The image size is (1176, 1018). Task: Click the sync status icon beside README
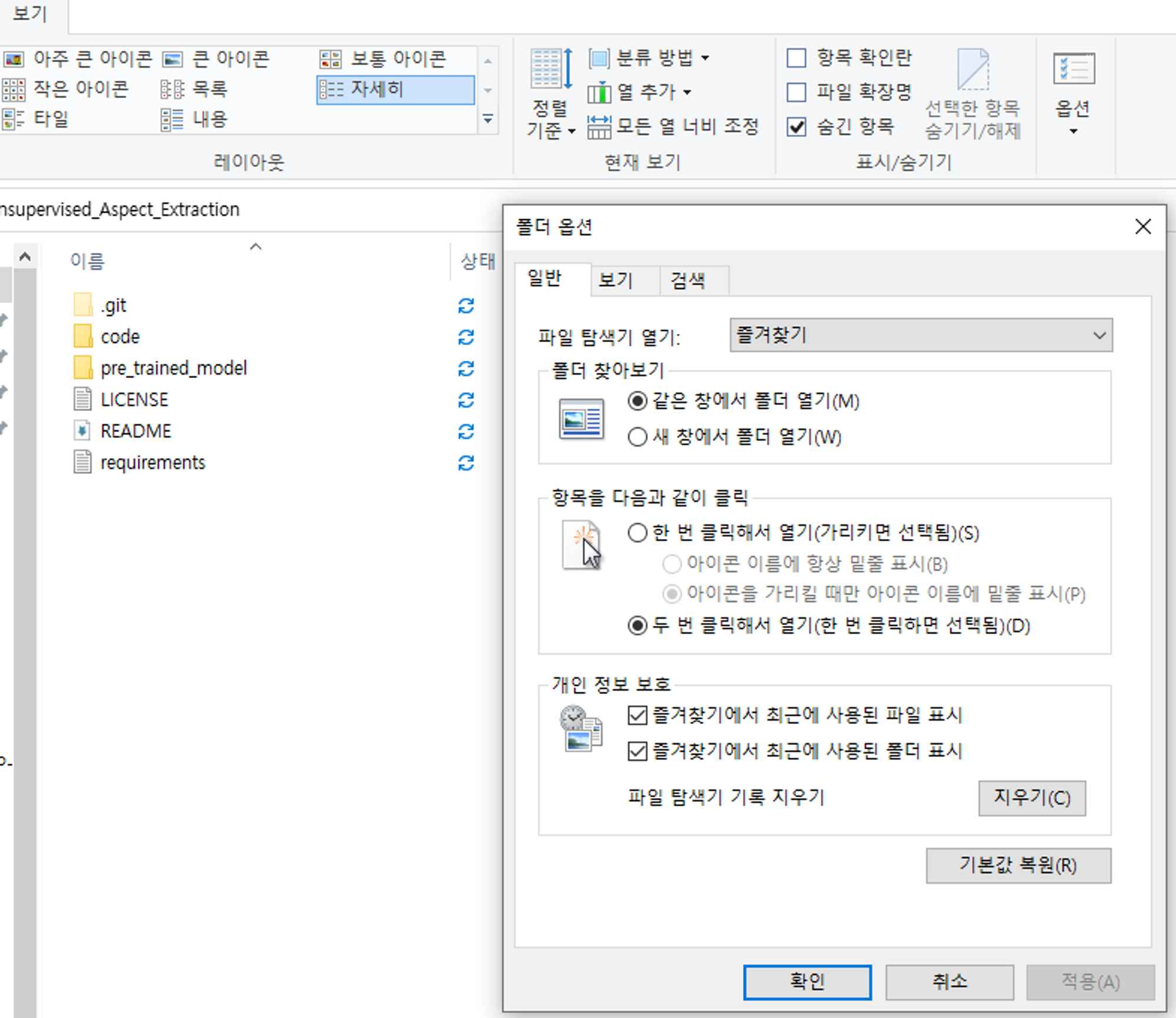pos(466,431)
